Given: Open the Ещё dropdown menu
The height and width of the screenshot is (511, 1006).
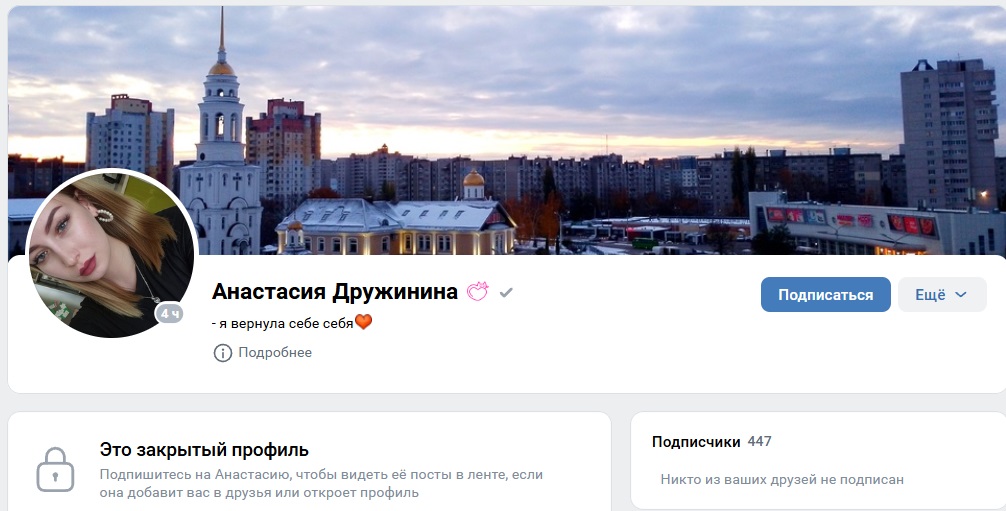Looking at the screenshot, I should pyautogui.click(x=942, y=295).
